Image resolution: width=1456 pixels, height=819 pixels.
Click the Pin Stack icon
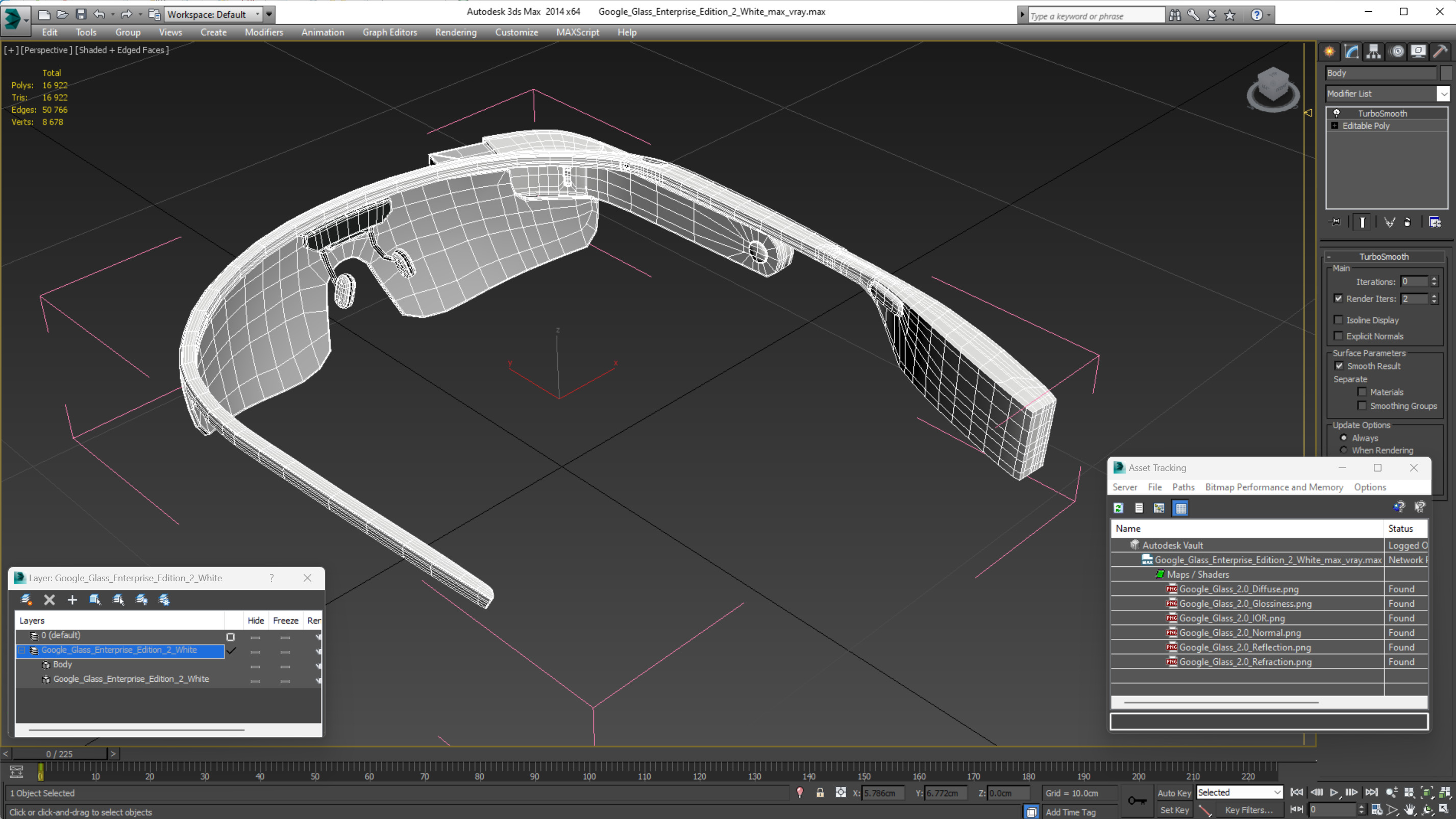1335,222
